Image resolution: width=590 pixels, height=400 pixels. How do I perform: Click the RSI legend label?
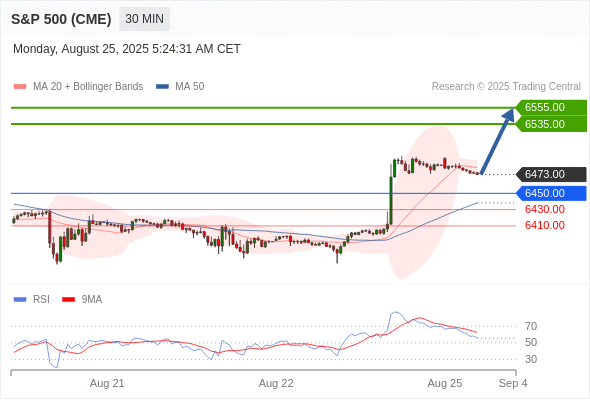[x=41, y=300]
